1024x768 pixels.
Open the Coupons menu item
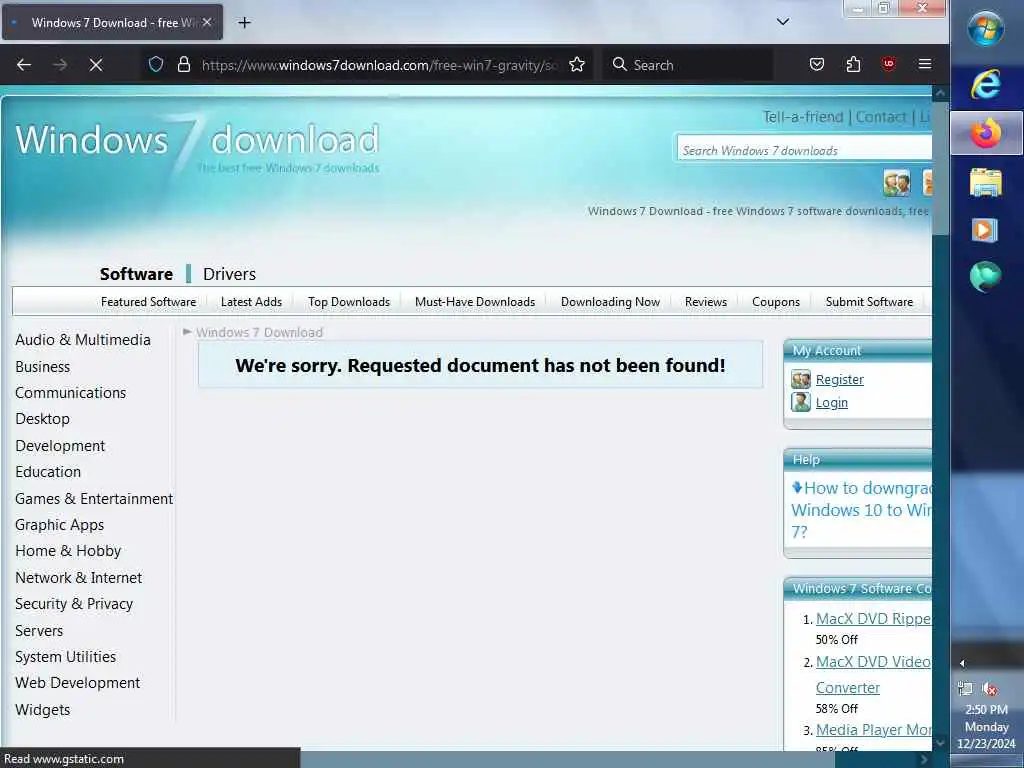click(x=776, y=302)
